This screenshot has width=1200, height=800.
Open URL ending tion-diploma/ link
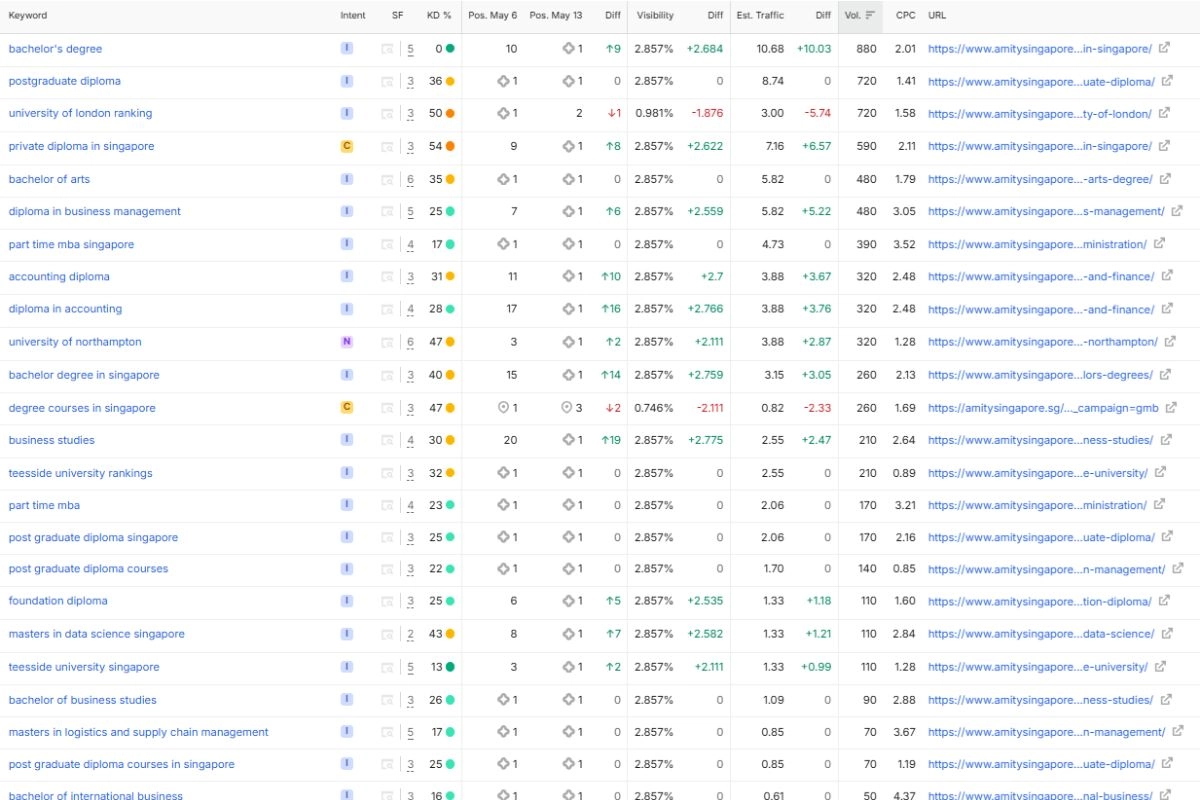click(x=1039, y=601)
